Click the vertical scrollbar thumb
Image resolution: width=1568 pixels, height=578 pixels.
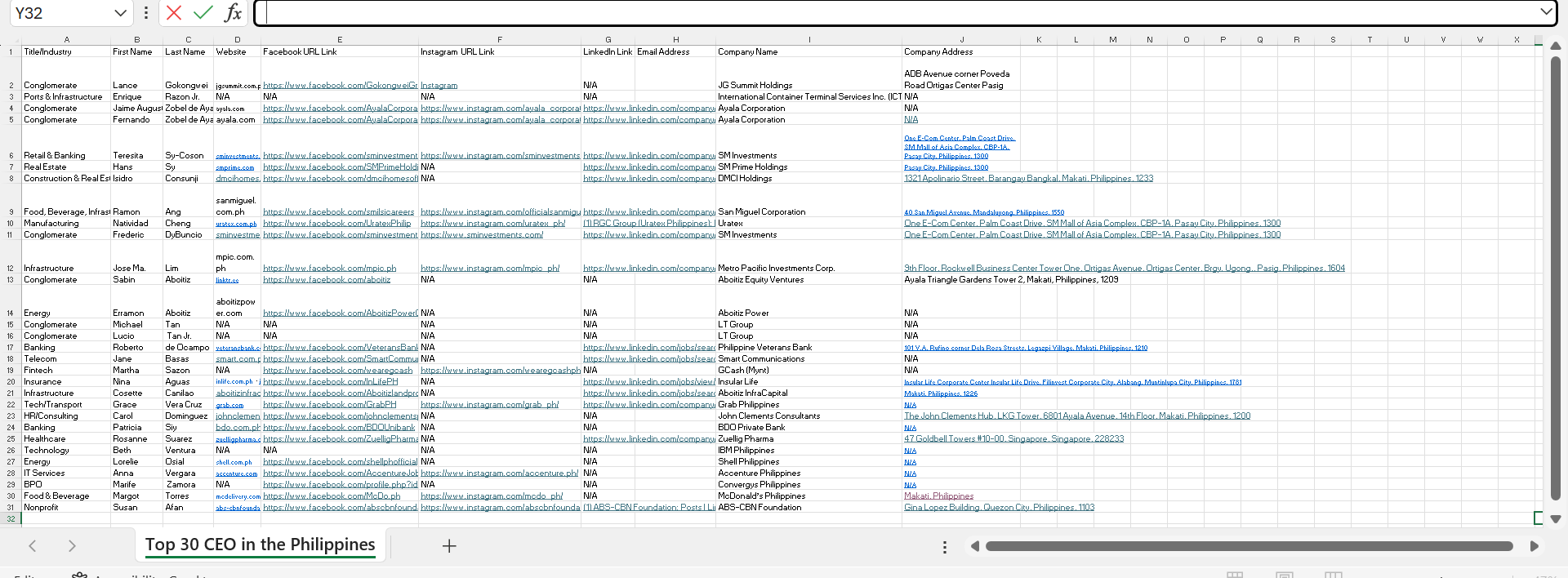[1556, 278]
